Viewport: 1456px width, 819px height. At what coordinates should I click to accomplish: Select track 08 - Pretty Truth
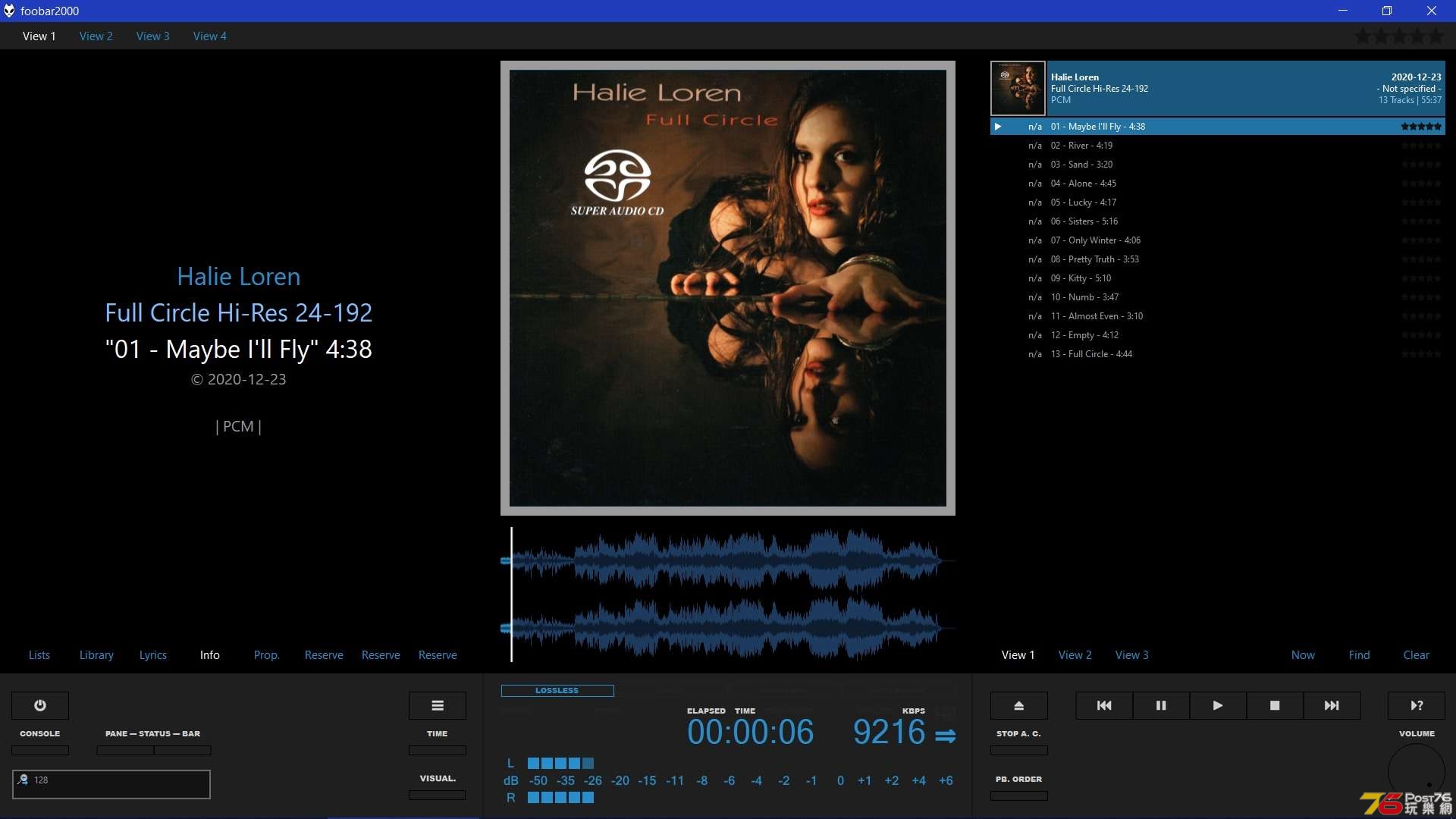[x=1218, y=259]
